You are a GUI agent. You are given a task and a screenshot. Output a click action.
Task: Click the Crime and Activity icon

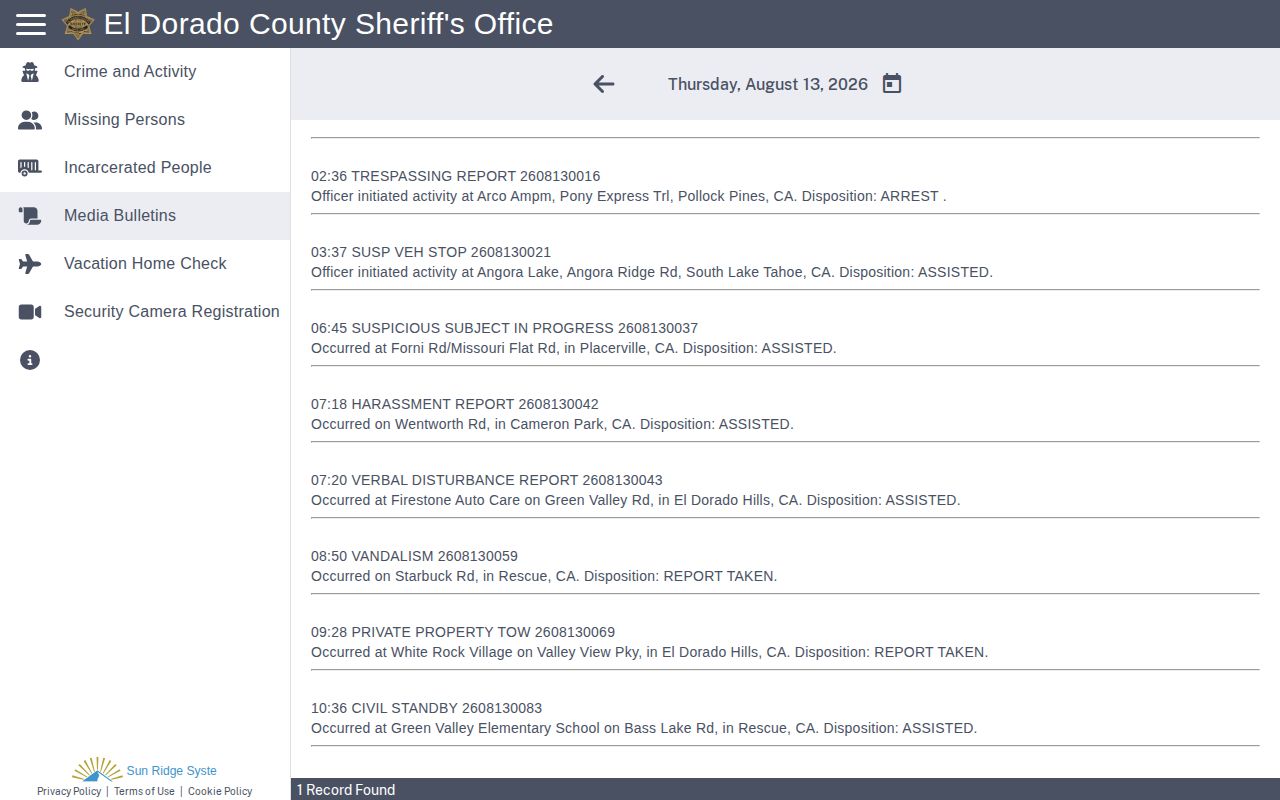tap(30, 72)
